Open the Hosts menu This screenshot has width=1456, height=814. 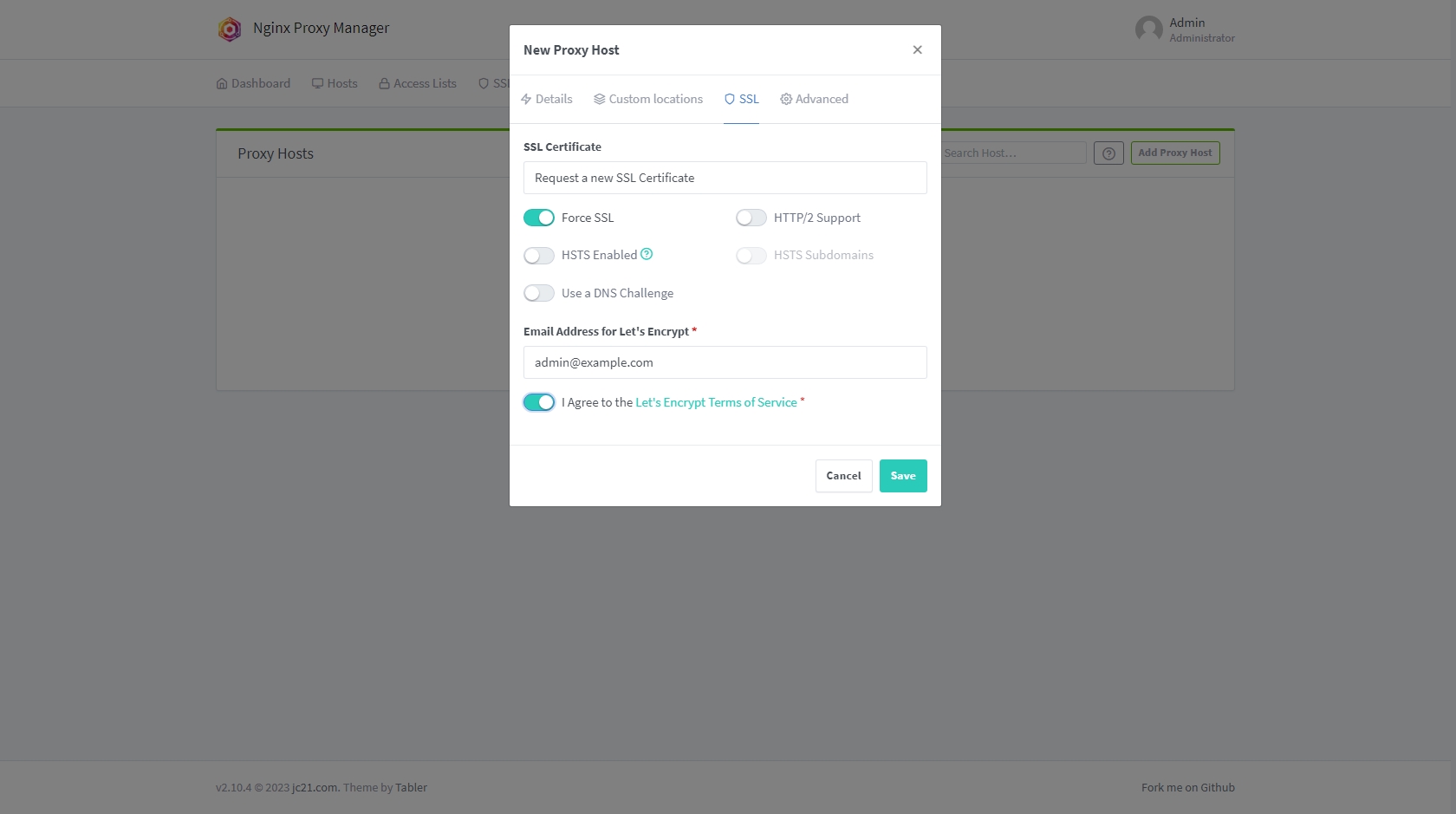coord(335,83)
